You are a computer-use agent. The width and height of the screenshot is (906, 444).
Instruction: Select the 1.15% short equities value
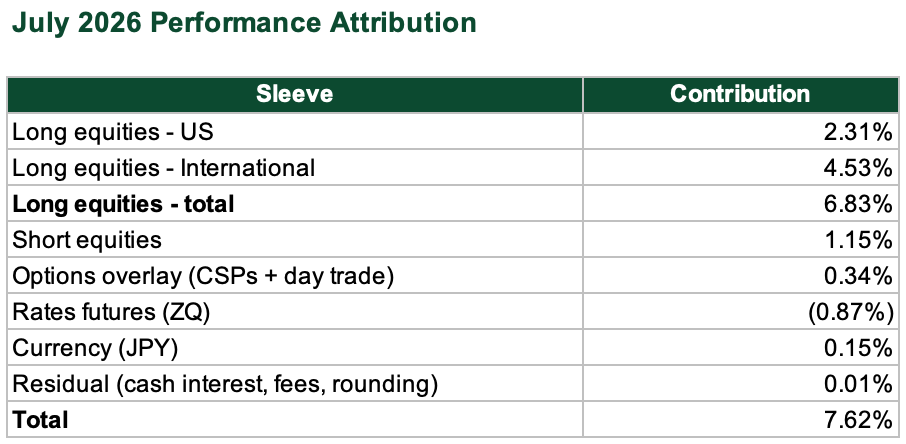pyautogui.click(x=857, y=239)
